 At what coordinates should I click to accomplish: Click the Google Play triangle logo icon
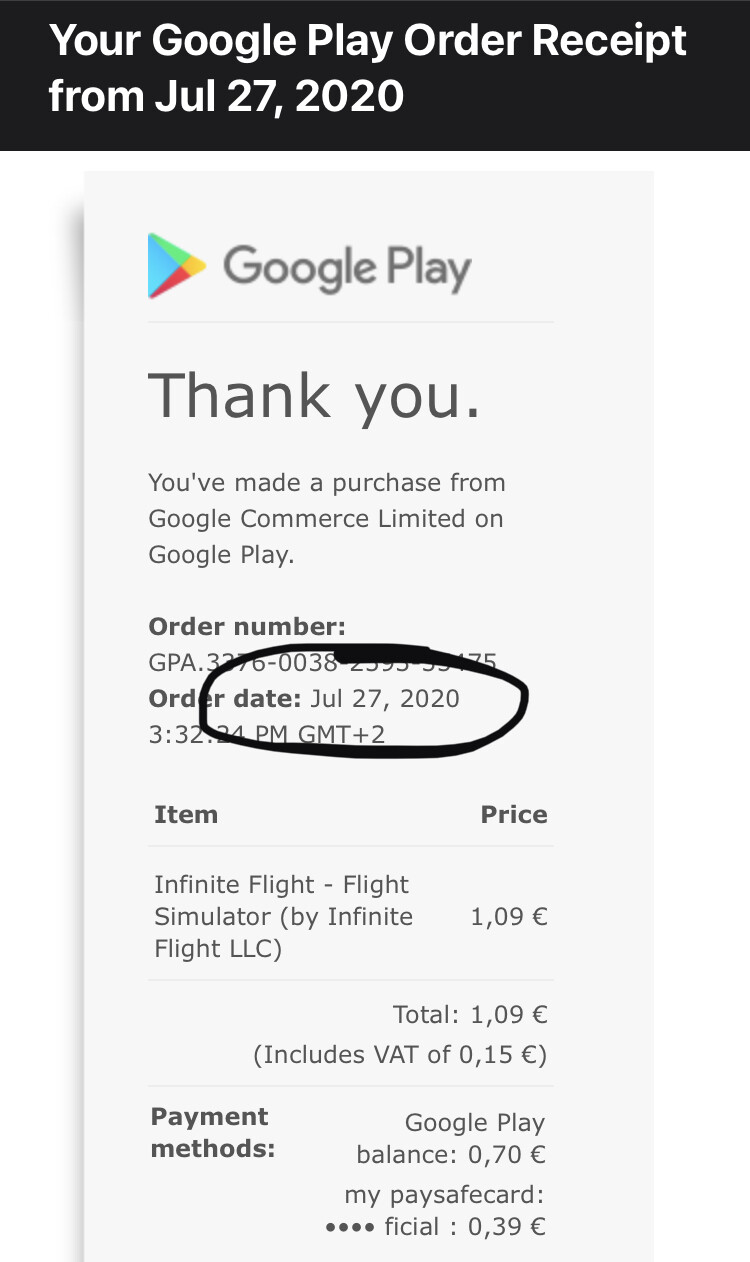tap(177, 266)
